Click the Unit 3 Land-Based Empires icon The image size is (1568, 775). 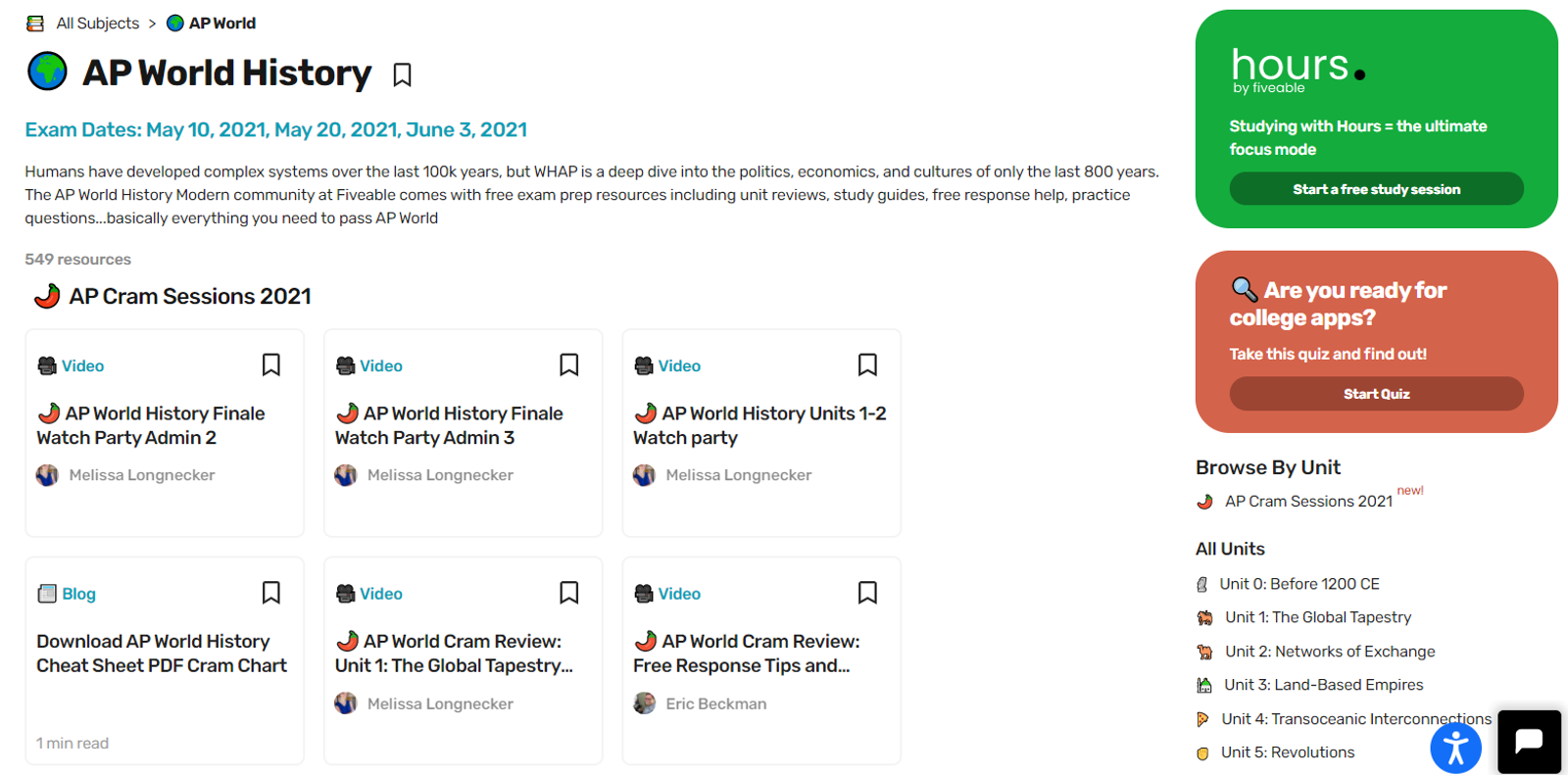(x=1204, y=686)
